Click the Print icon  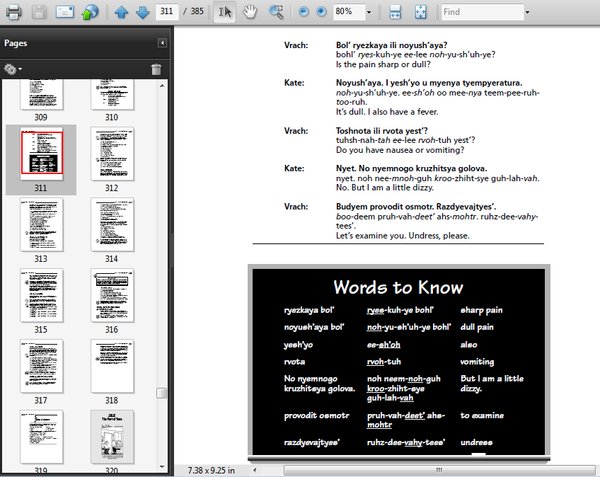12,13
